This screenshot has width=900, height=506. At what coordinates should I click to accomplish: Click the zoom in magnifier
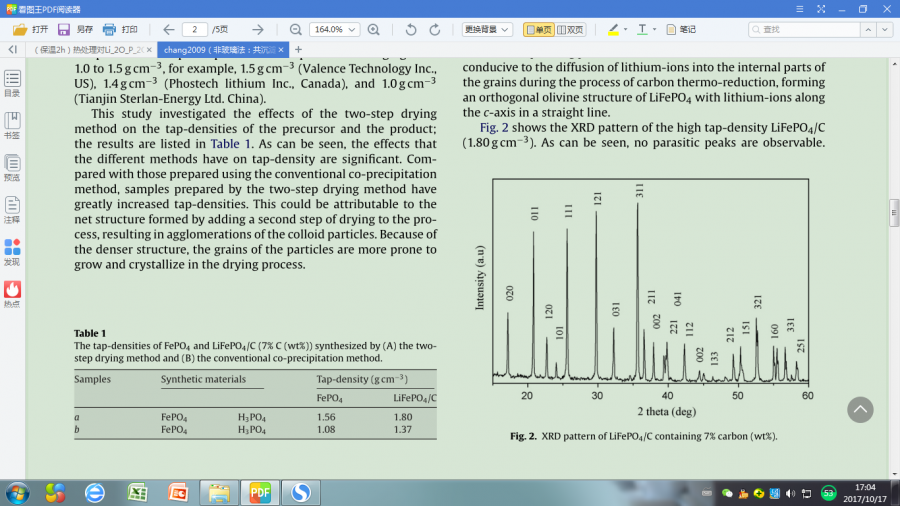[373, 30]
